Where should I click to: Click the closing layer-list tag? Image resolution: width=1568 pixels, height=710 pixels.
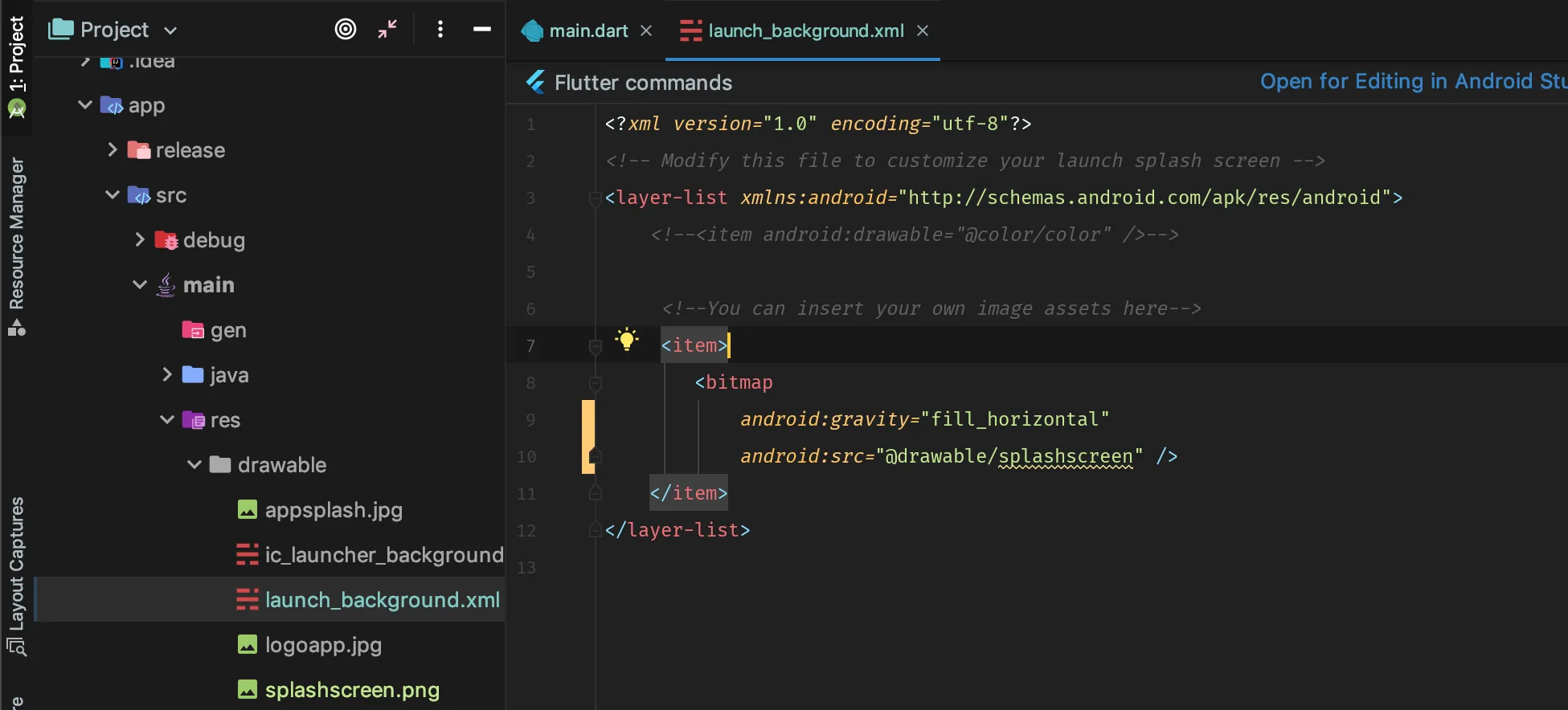click(x=678, y=530)
